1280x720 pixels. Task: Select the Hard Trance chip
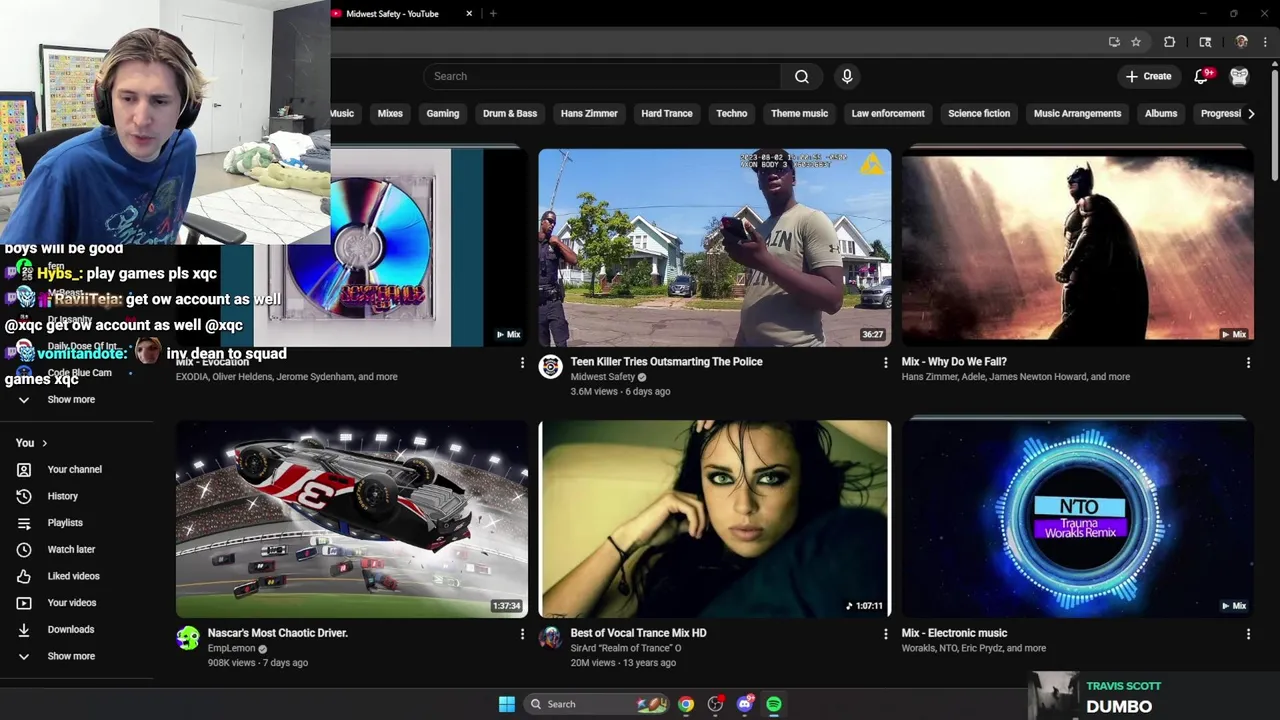click(x=667, y=113)
